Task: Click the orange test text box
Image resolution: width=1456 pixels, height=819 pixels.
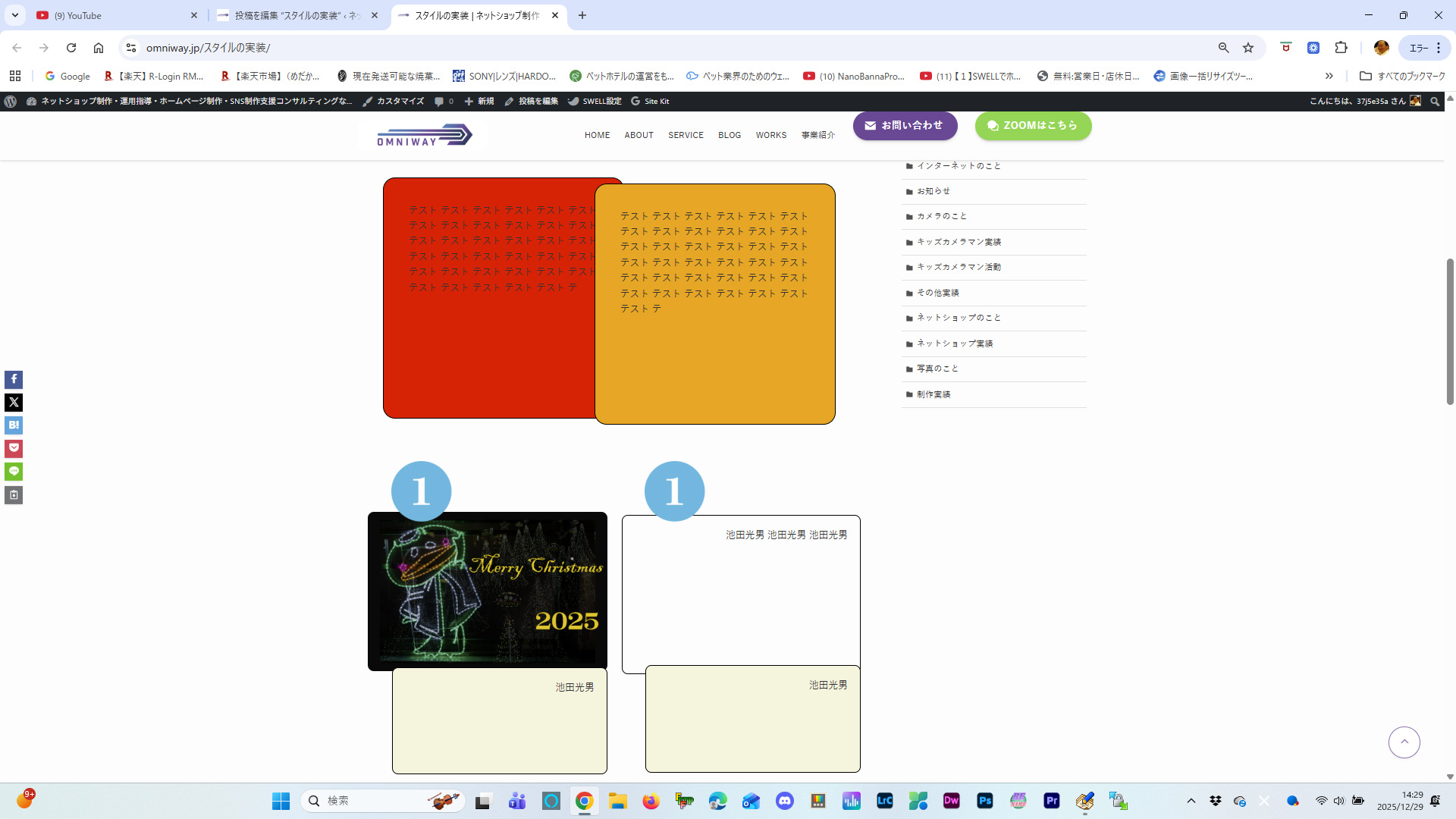Action: tap(714, 303)
